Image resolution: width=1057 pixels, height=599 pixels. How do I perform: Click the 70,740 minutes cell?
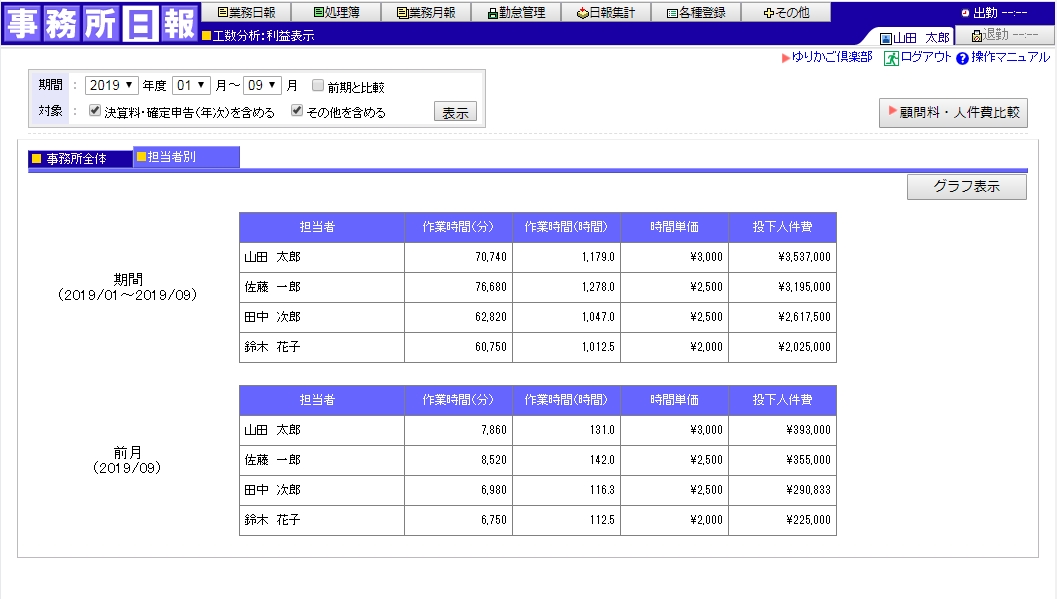[x=458, y=257]
